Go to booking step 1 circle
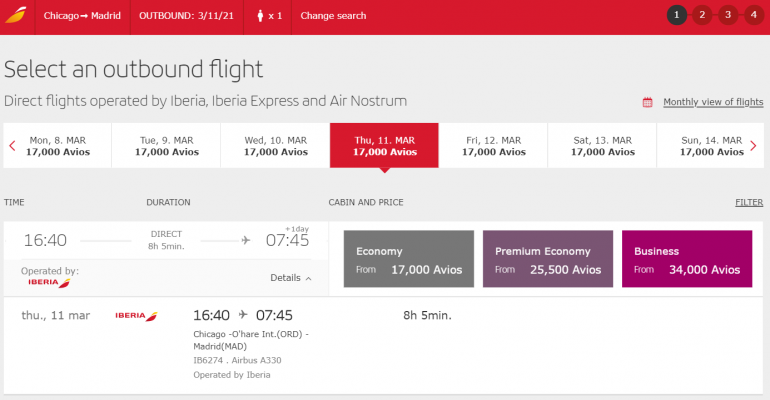Viewport: 770px width, 400px height. point(677,15)
